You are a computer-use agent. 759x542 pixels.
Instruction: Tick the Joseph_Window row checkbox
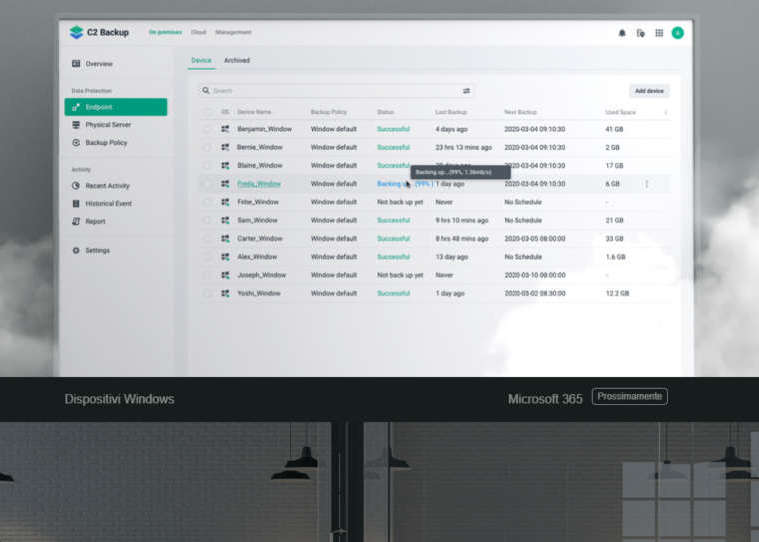208,275
